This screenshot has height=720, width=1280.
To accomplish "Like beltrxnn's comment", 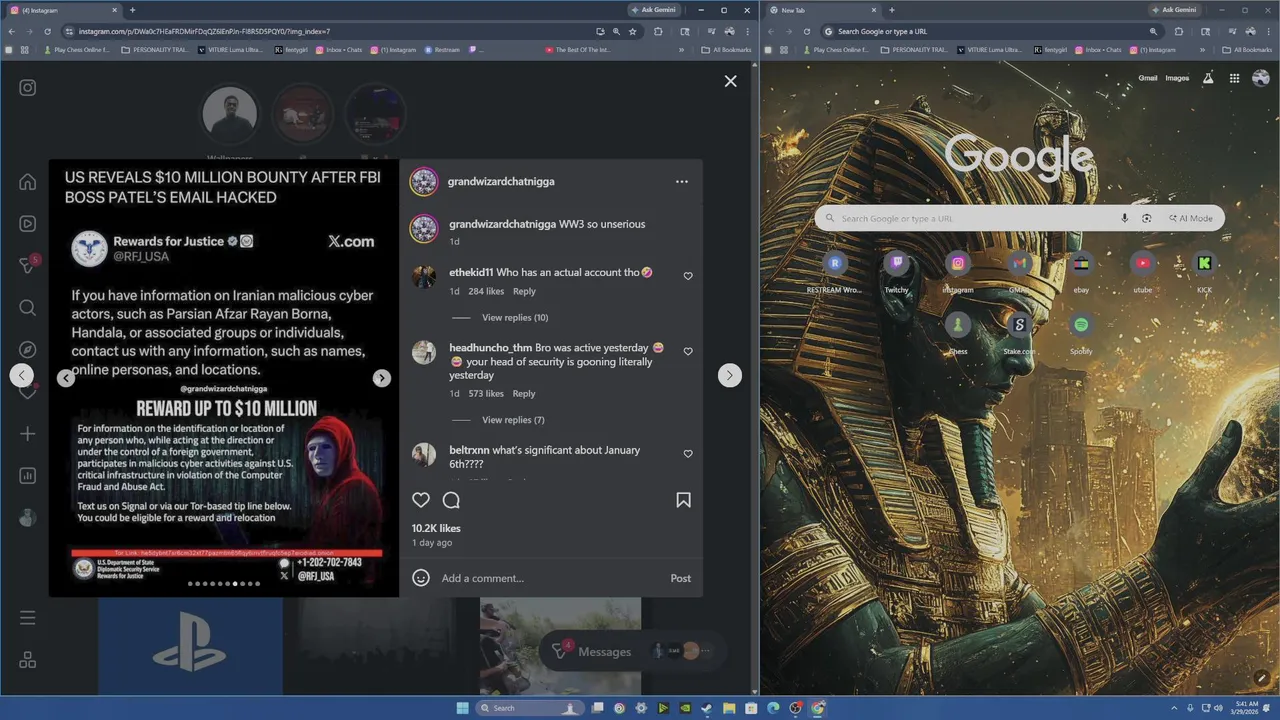I will (688, 454).
